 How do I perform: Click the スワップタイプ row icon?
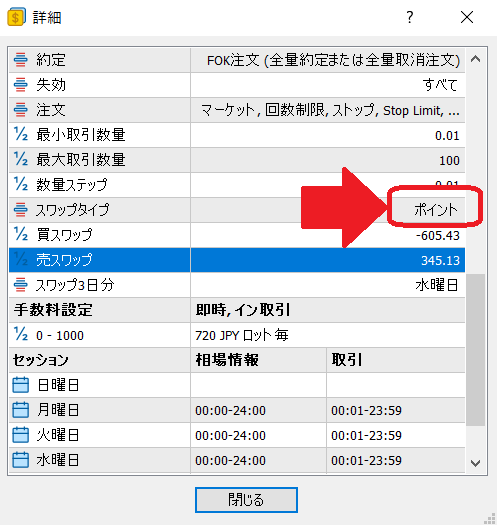20,210
